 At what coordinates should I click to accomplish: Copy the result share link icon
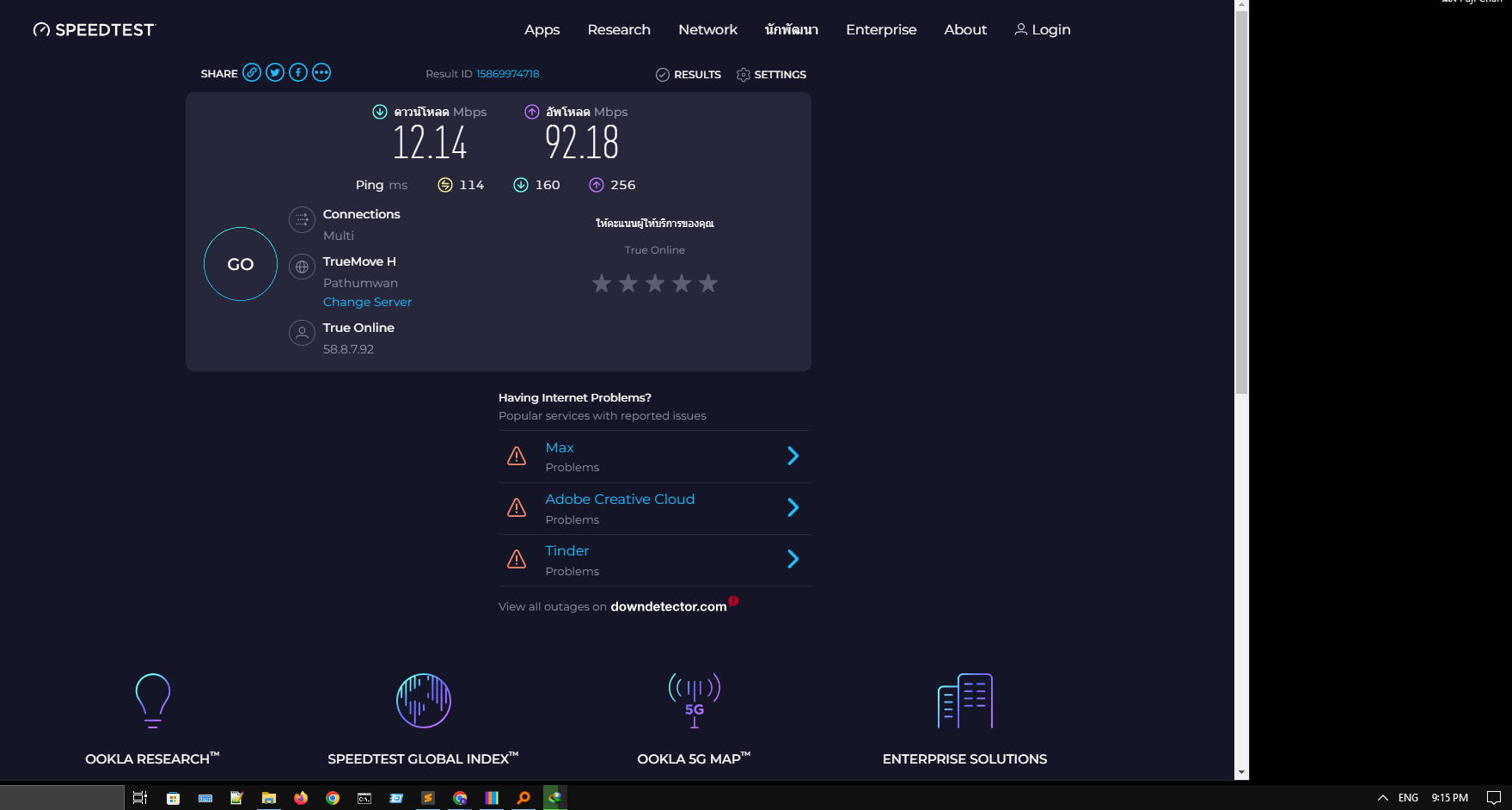252,72
